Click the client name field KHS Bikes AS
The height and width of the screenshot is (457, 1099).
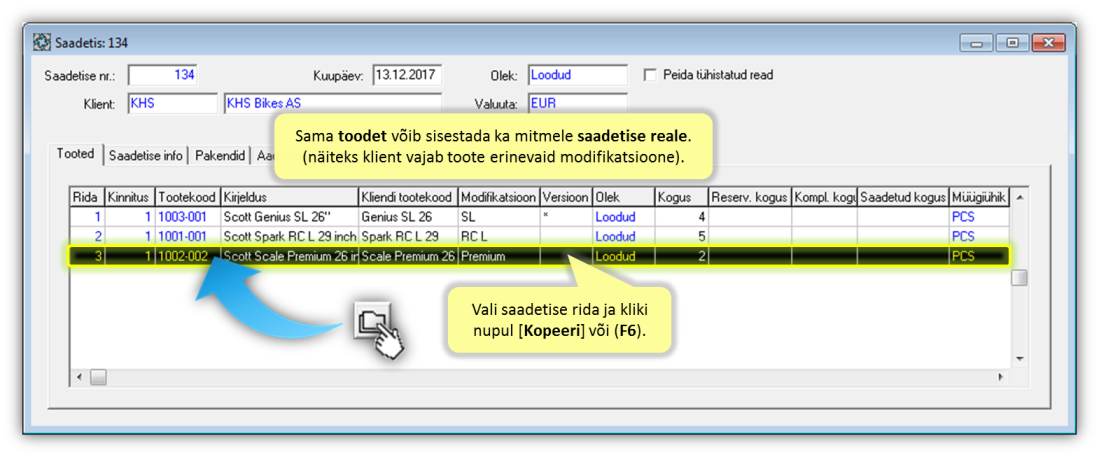[x=332, y=103]
